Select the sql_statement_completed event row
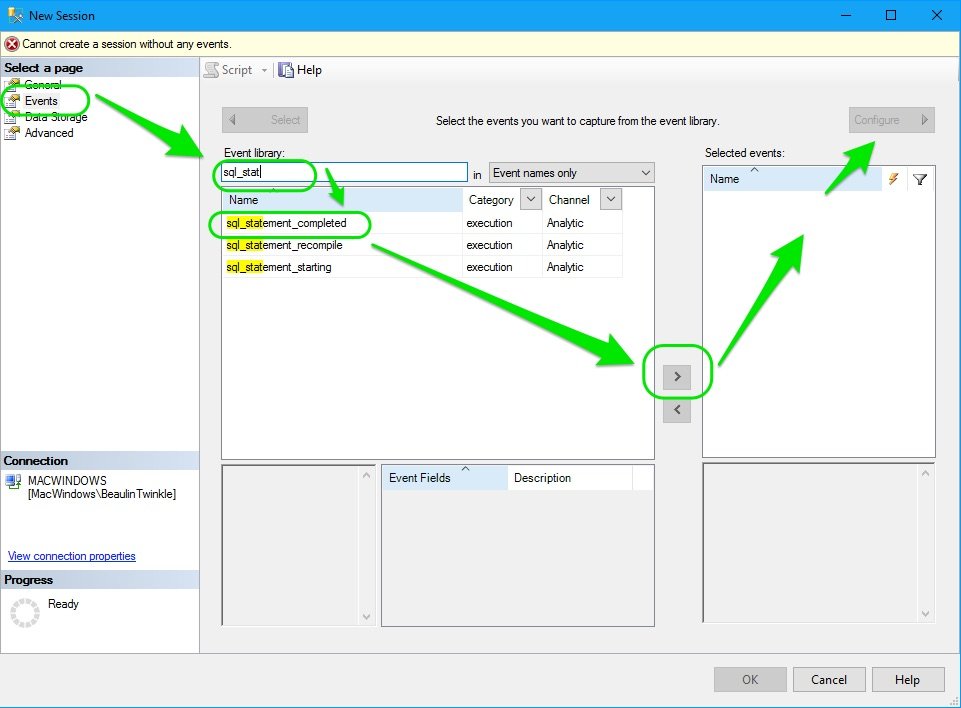Viewport: 961px width, 708px height. pos(290,223)
